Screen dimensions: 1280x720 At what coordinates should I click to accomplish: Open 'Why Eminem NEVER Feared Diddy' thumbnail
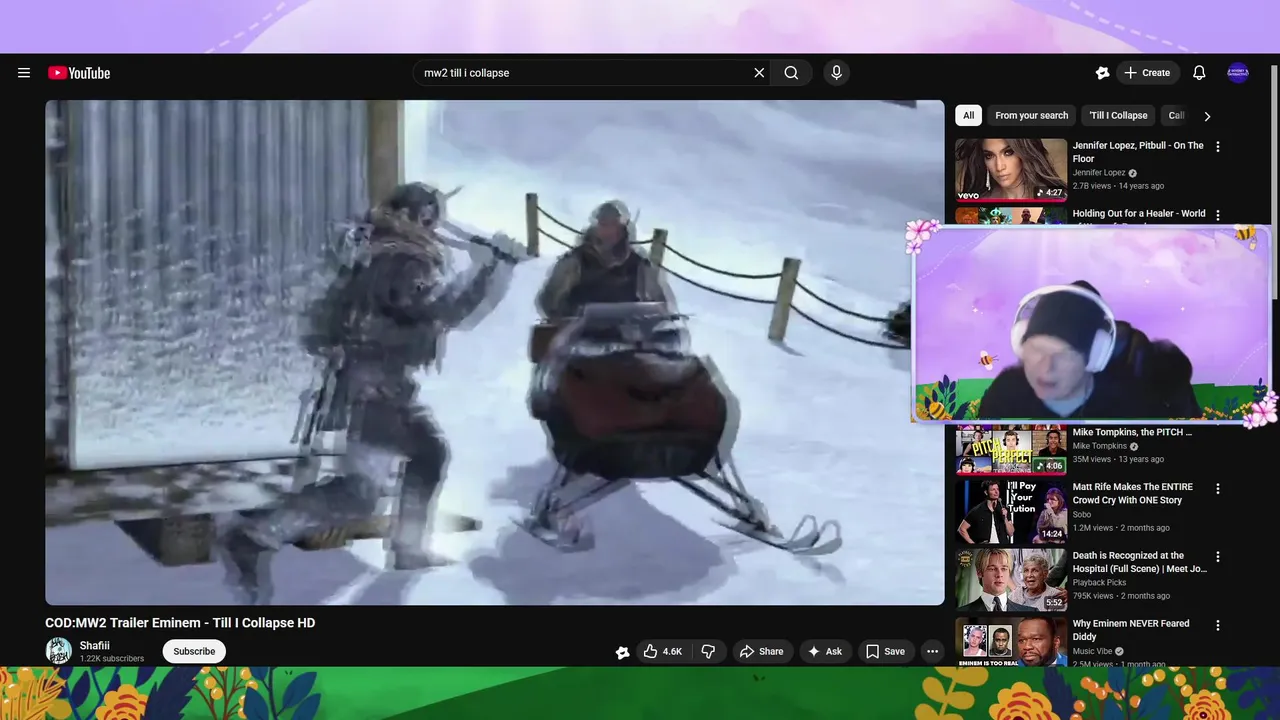point(1011,642)
